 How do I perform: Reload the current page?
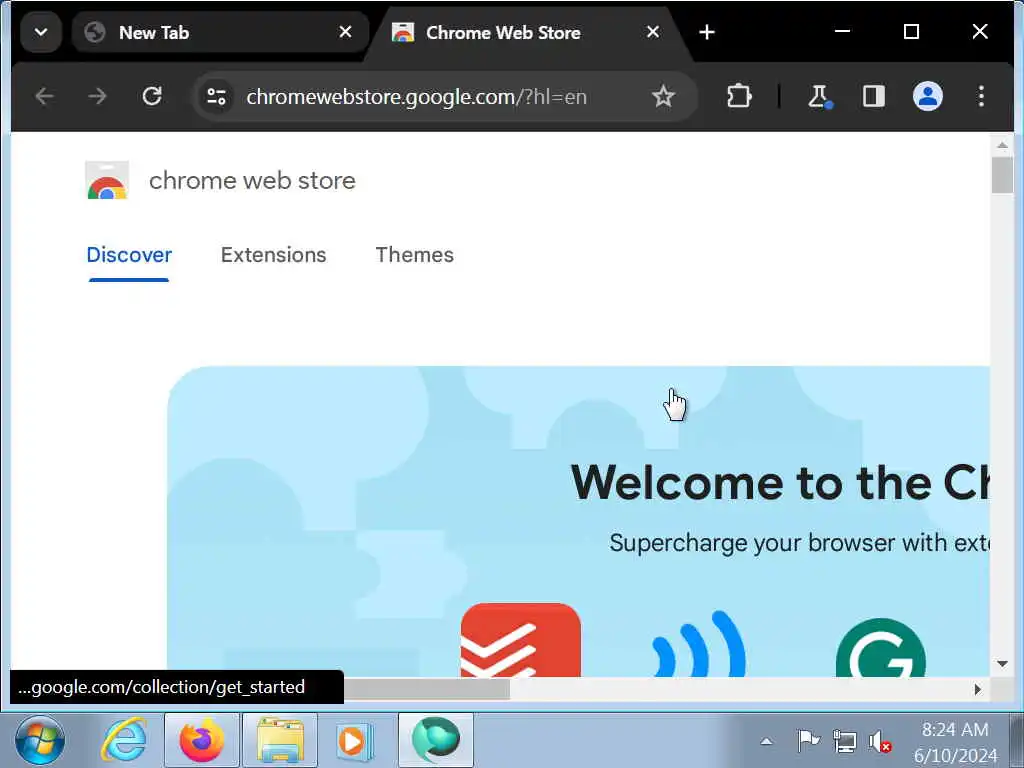(152, 97)
